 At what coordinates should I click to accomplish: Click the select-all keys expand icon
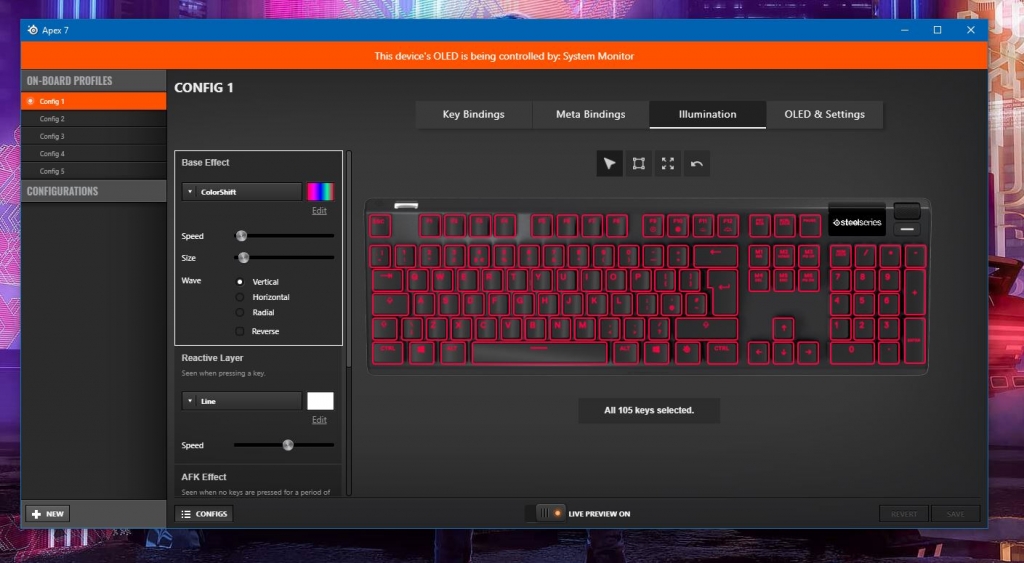[667, 164]
